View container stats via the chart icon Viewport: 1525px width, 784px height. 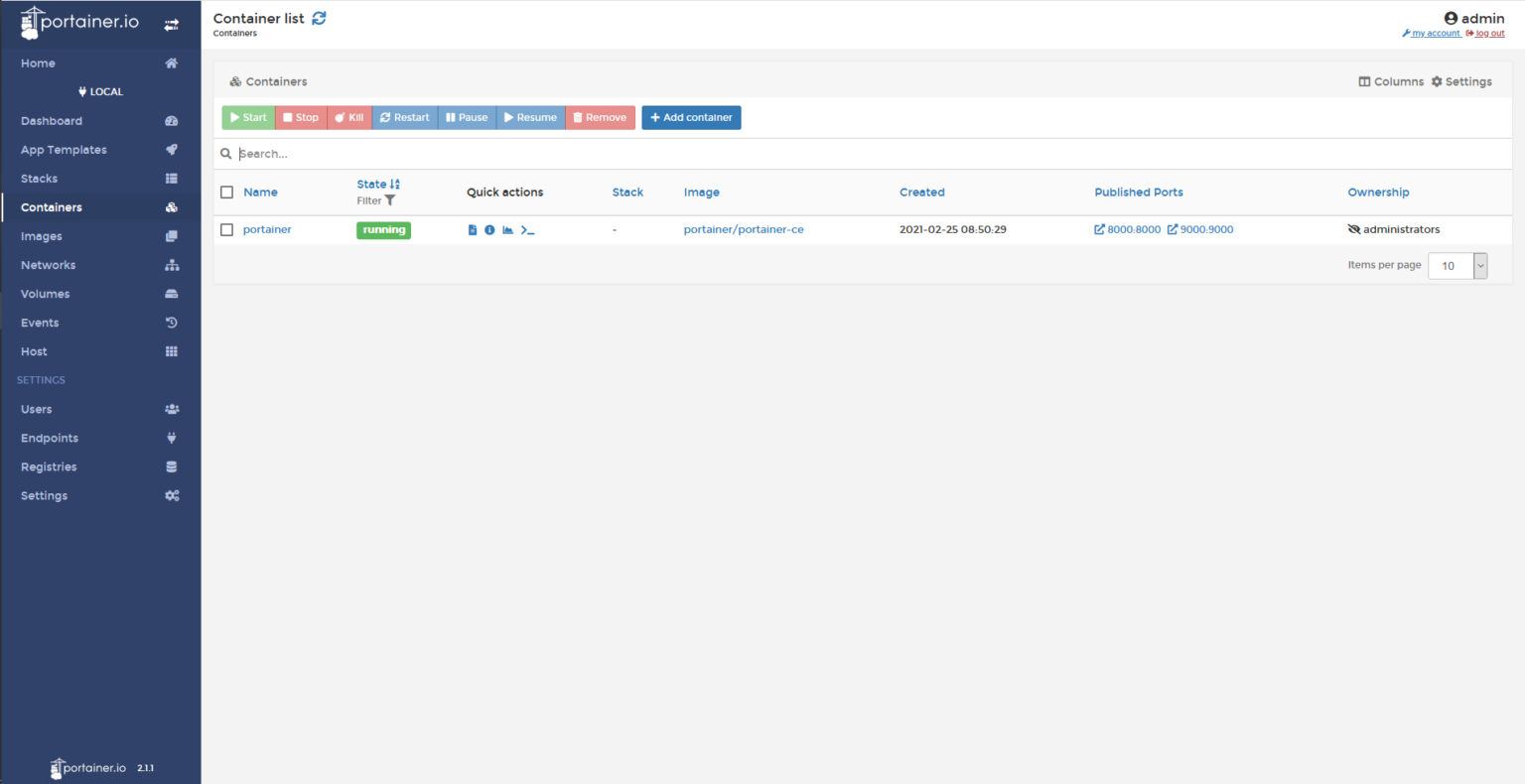[508, 229]
